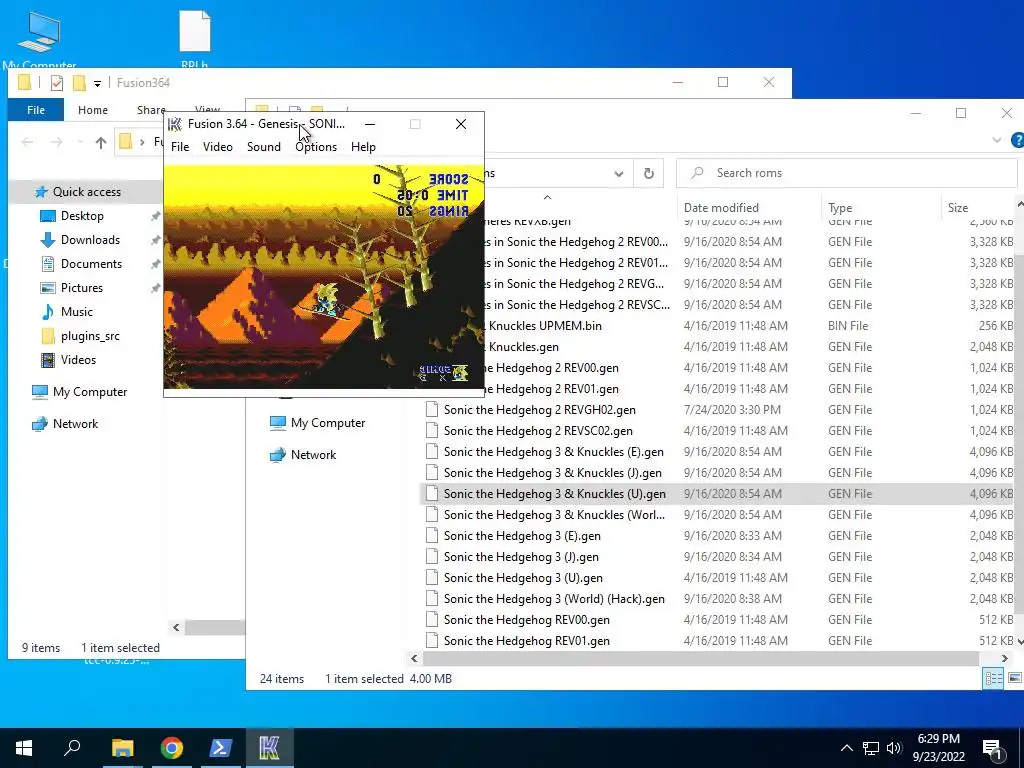The width and height of the screenshot is (1024, 768).
Task: Open the volume control in system tray
Action: 894,748
